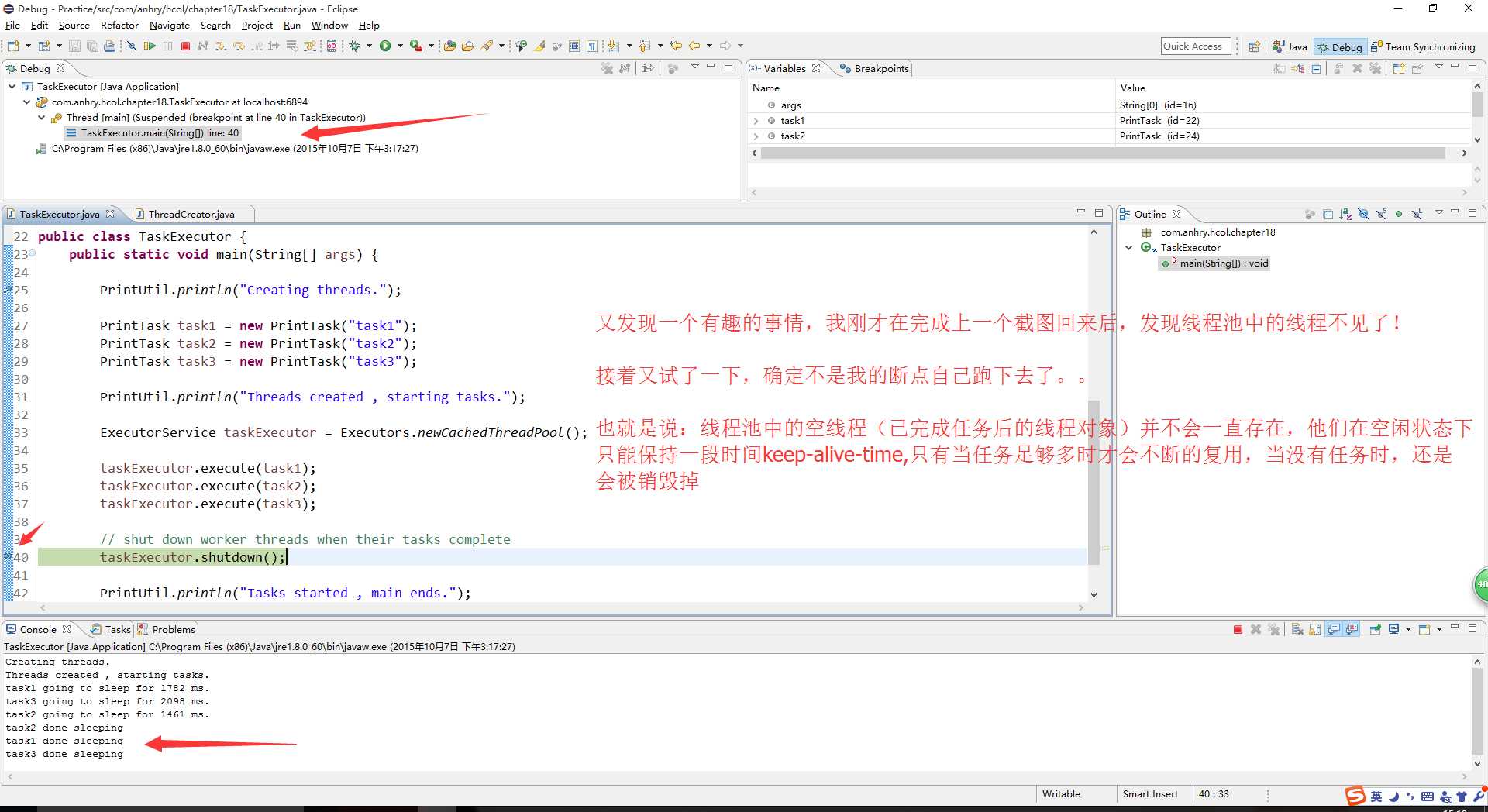Click the Open Type icon in toolbar
The width and height of the screenshot is (1488, 812).
449,46
